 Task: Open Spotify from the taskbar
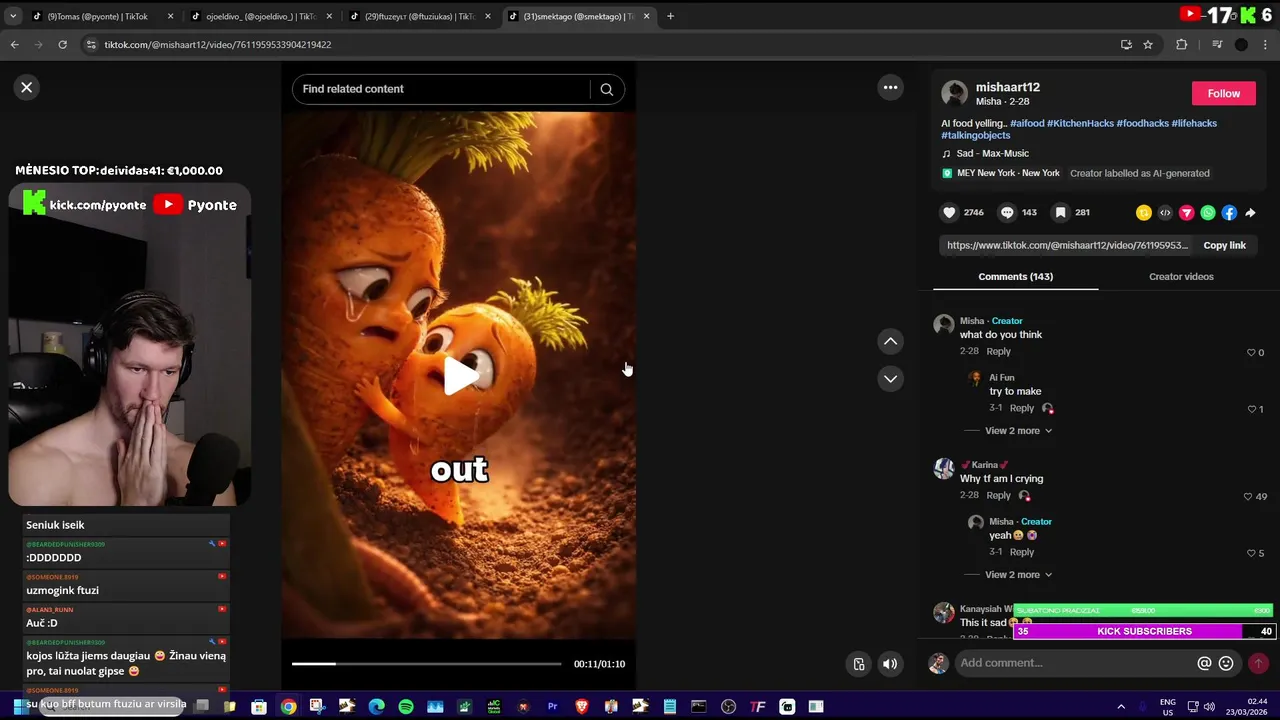pyautogui.click(x=406, y=706)
